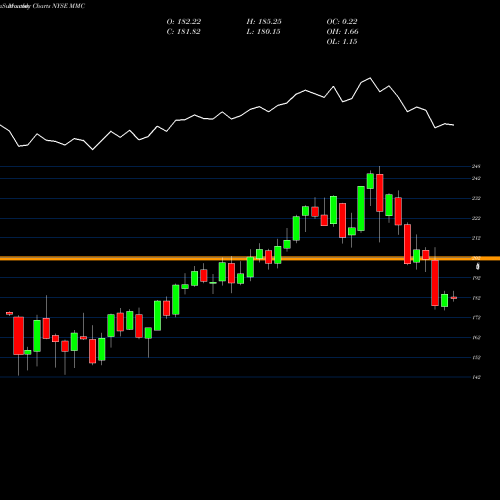
Task: Click the close value "C: 181.82"
Action: click(184, 32)
